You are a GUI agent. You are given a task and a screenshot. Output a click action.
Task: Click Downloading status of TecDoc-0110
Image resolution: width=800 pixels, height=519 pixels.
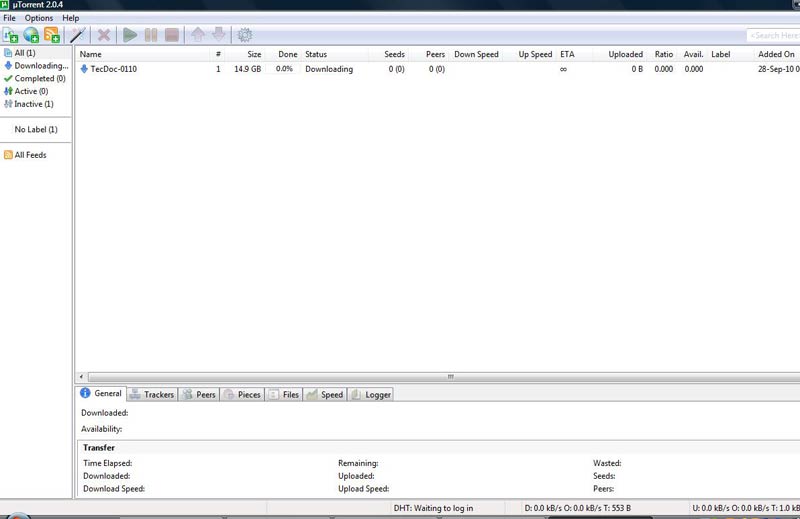[329, 69]
